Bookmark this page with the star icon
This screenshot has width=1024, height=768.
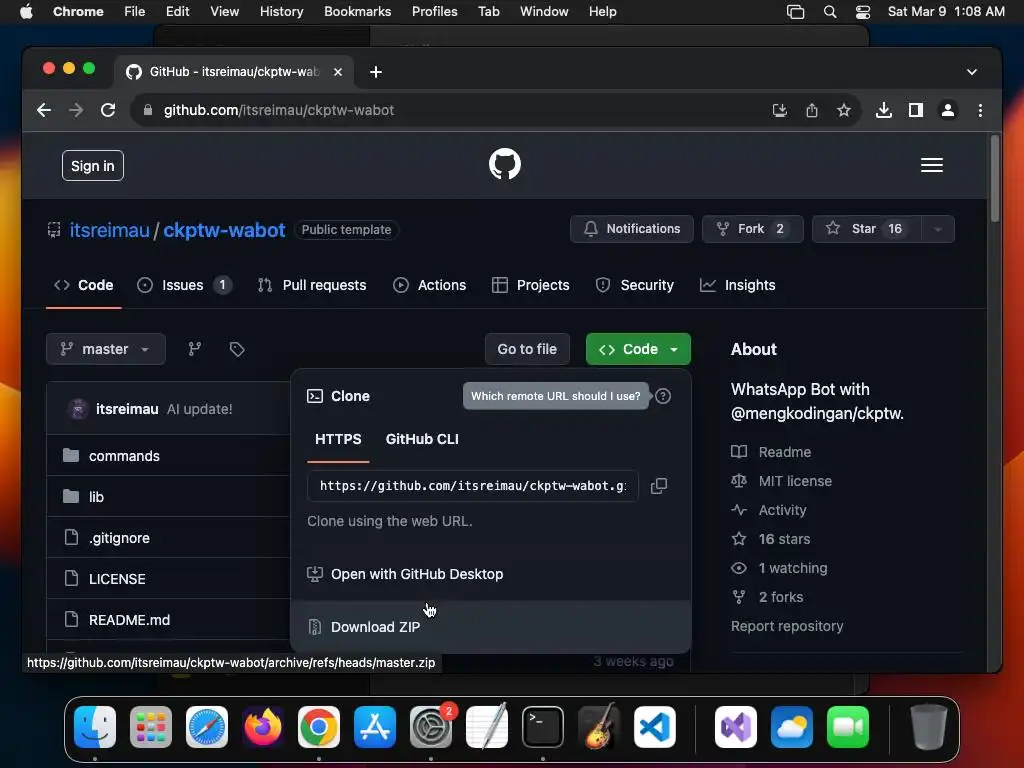click(844, 110)
